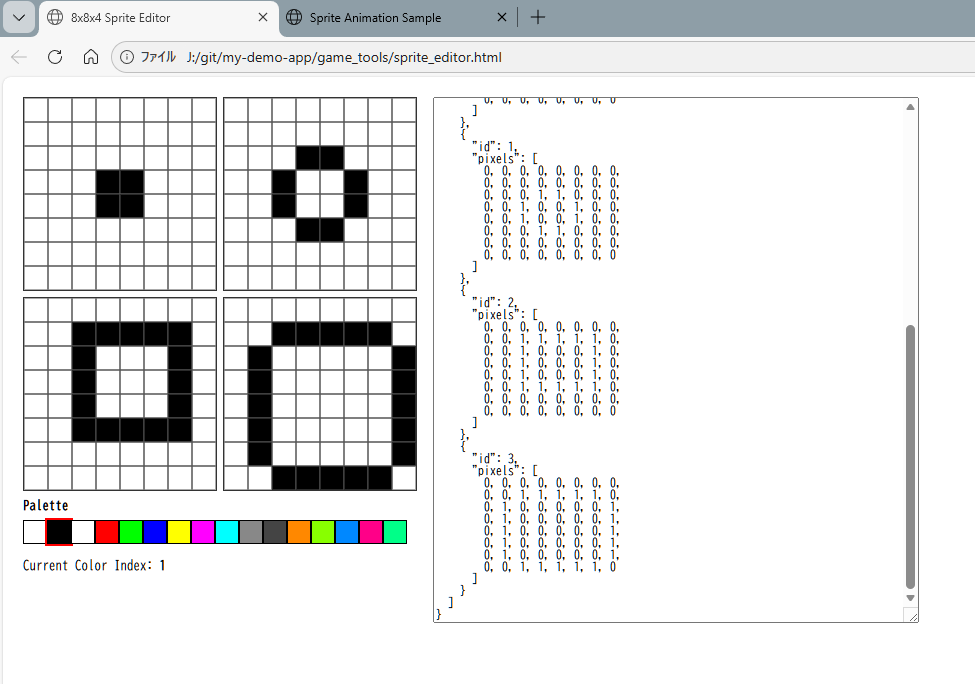Open the tab search dropdown chevron
Screen dimensions: 975x684
pyautogui.click(x=19, y=17)
